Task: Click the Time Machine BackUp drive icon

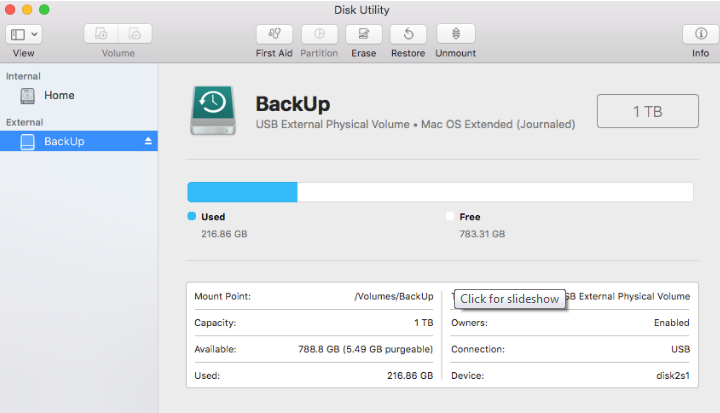Action: pyautogui.click(x=213, y=110)
